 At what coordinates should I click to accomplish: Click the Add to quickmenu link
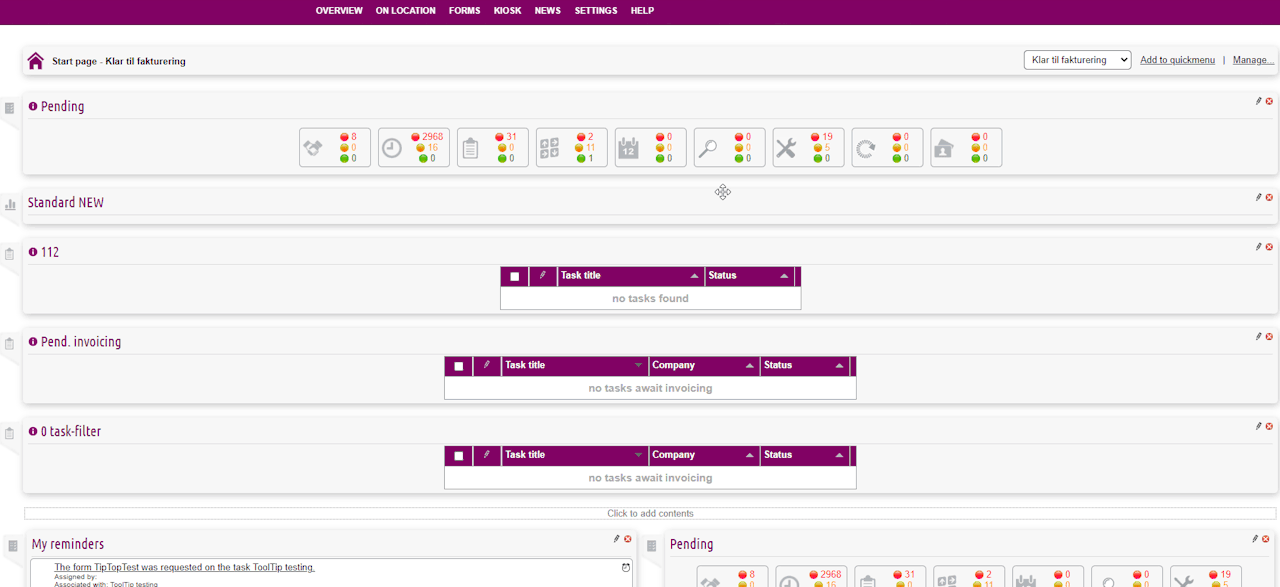coord(1177,60)
